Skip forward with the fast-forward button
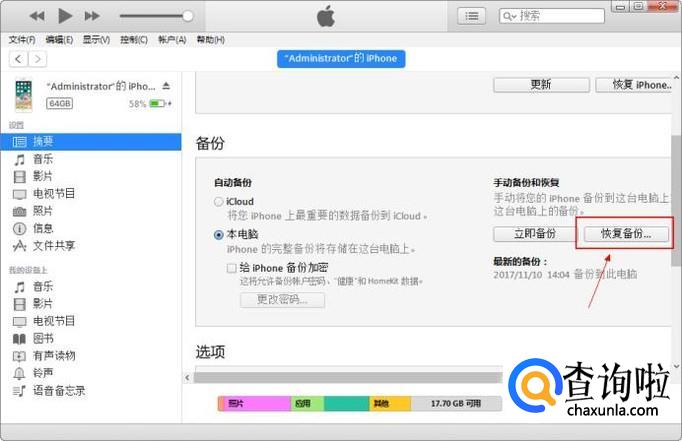 (x=92, y=17)
